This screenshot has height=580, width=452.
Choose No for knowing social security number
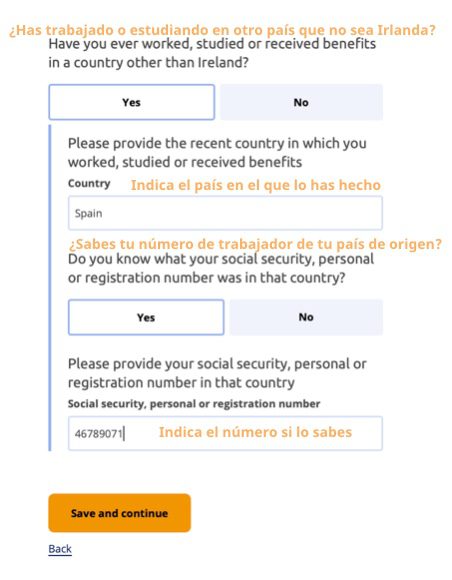pyautogui.click(x=306, y=317)
